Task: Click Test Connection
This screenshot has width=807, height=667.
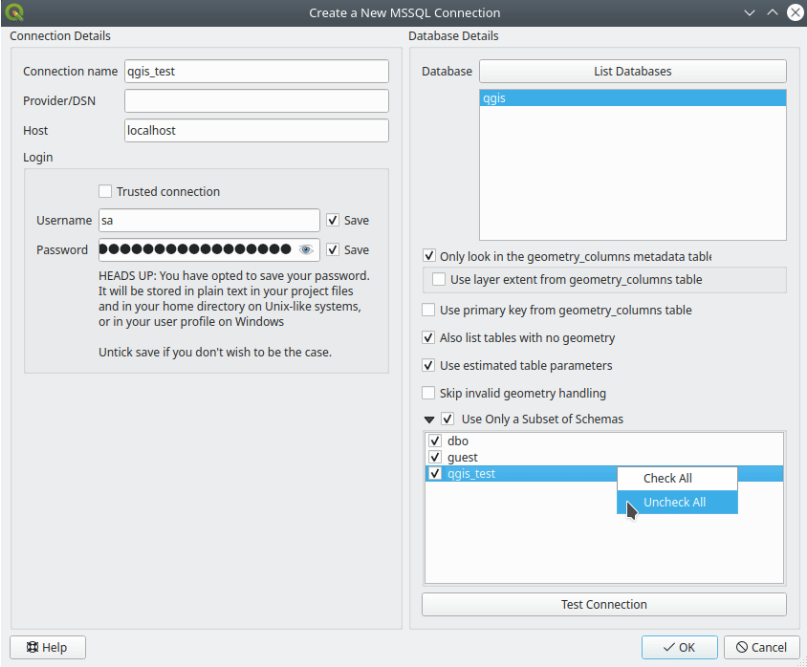Action: (x=603, y=604)
